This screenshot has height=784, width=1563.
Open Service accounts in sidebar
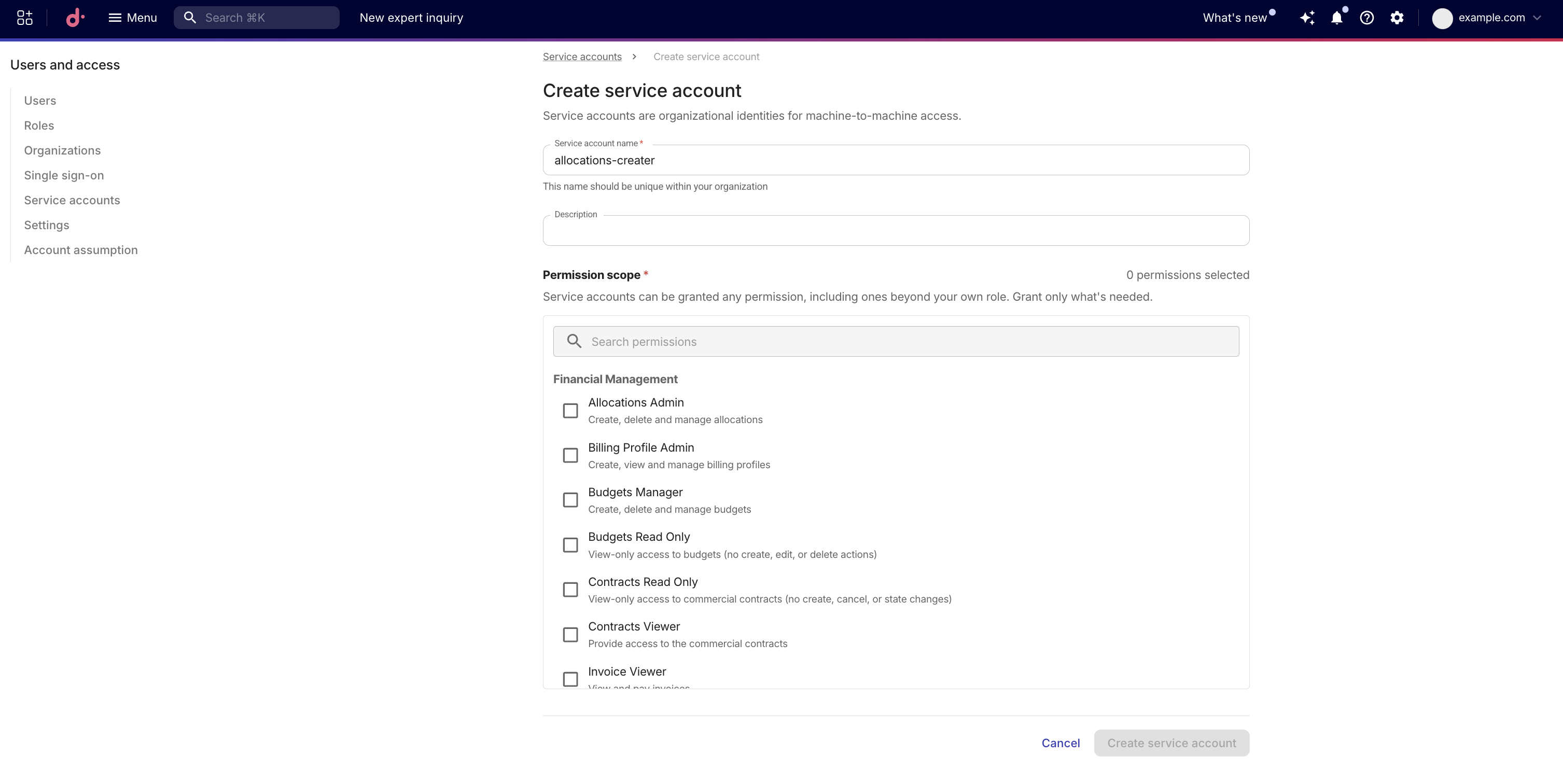click(72, 200)
